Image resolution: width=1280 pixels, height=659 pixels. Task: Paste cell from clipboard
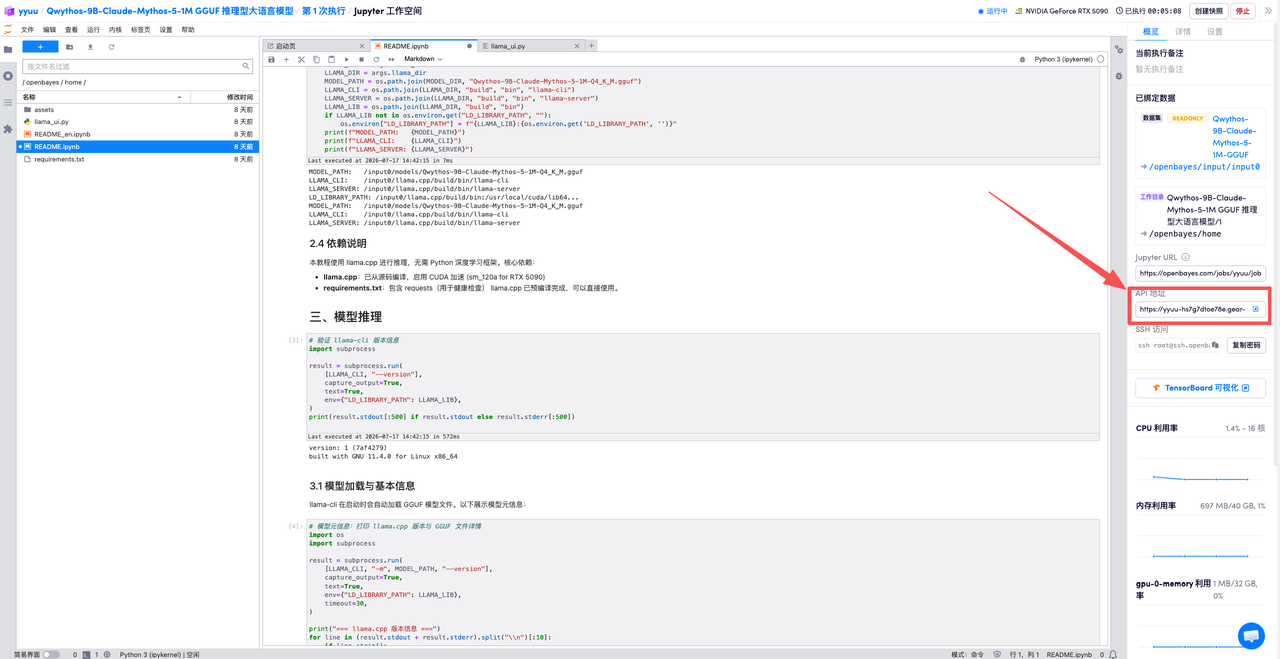click(x=331, y=59)
